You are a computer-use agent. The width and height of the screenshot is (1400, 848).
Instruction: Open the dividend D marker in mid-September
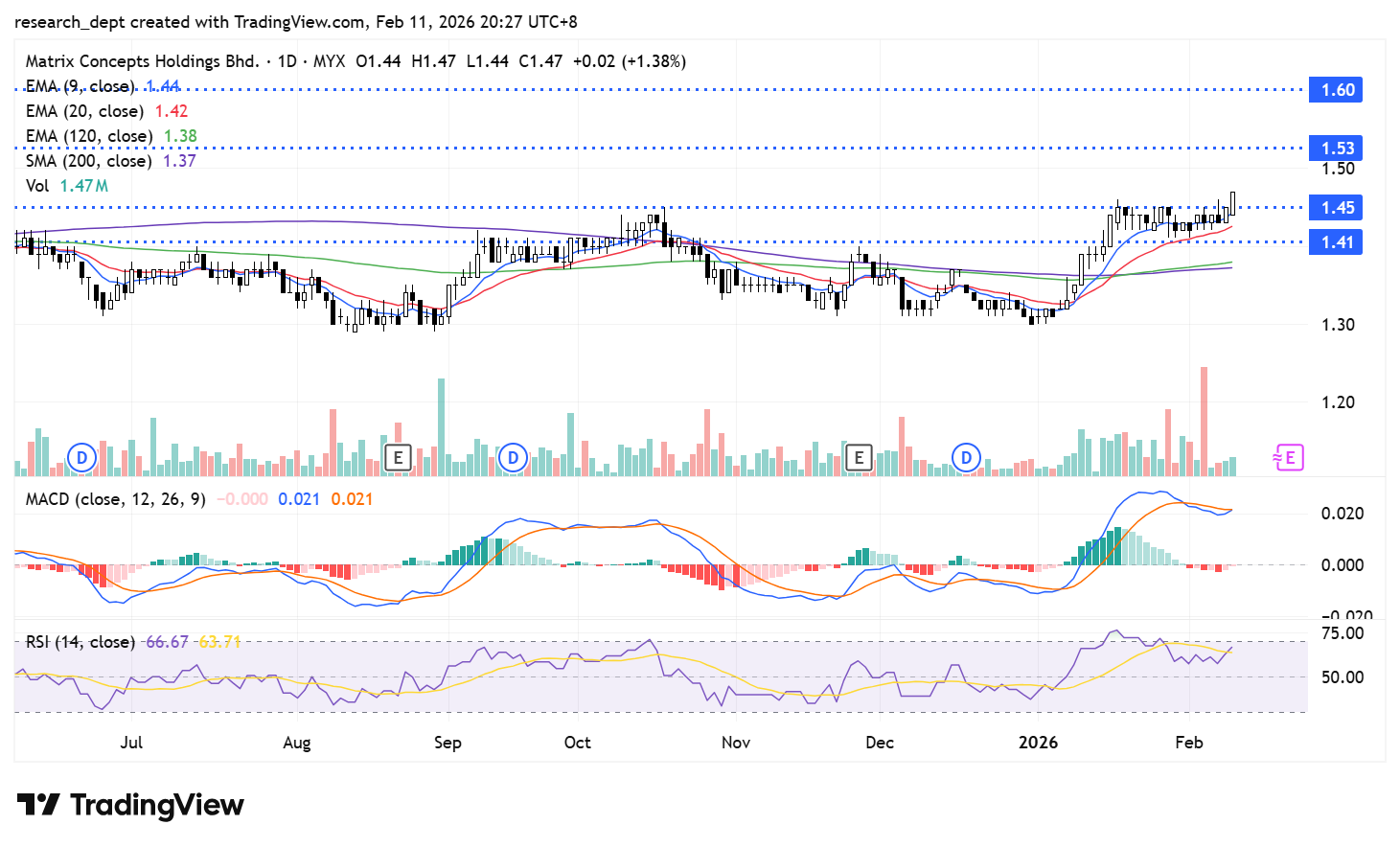514,458
